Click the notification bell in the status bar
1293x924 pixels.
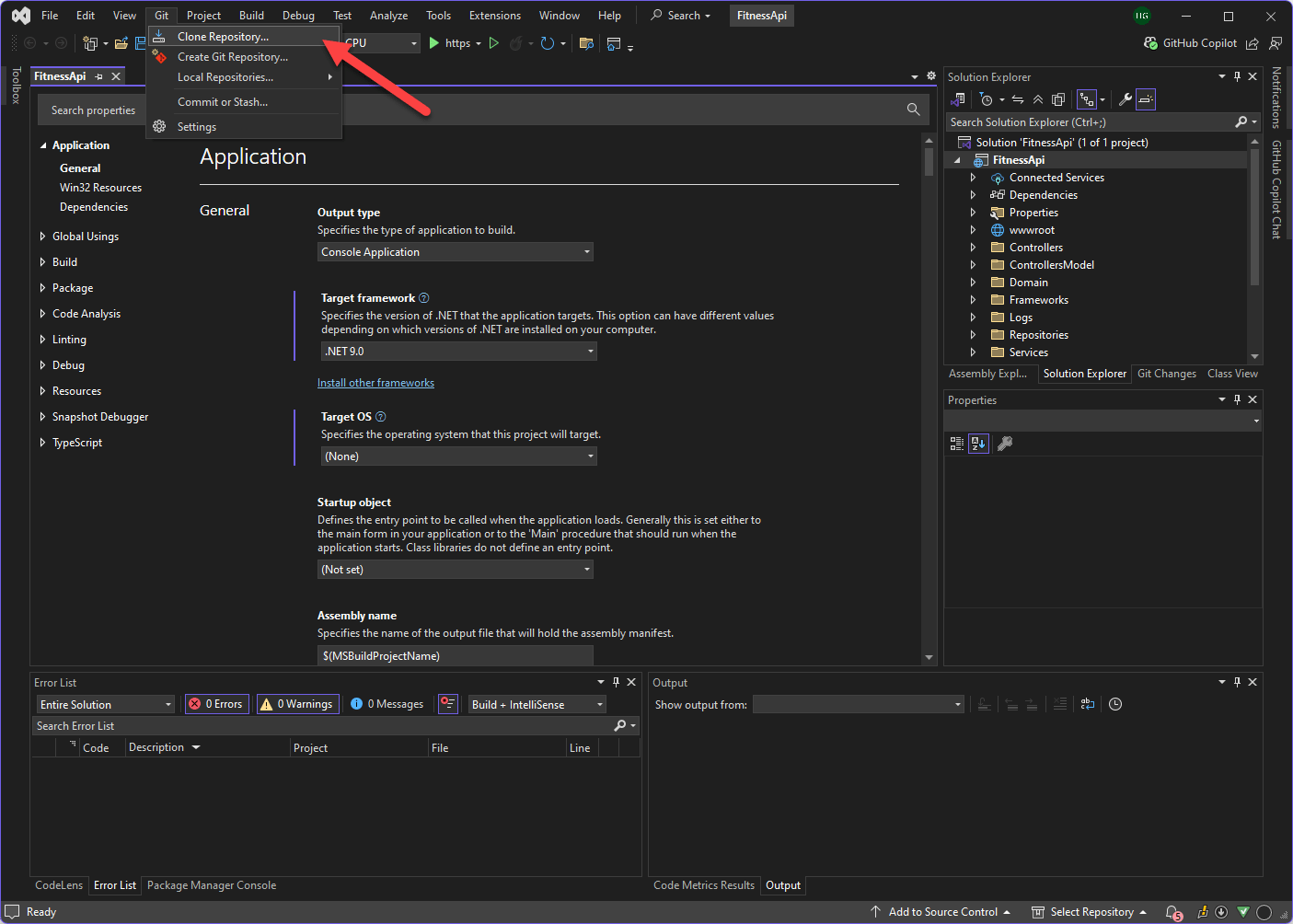point(1172,911)
